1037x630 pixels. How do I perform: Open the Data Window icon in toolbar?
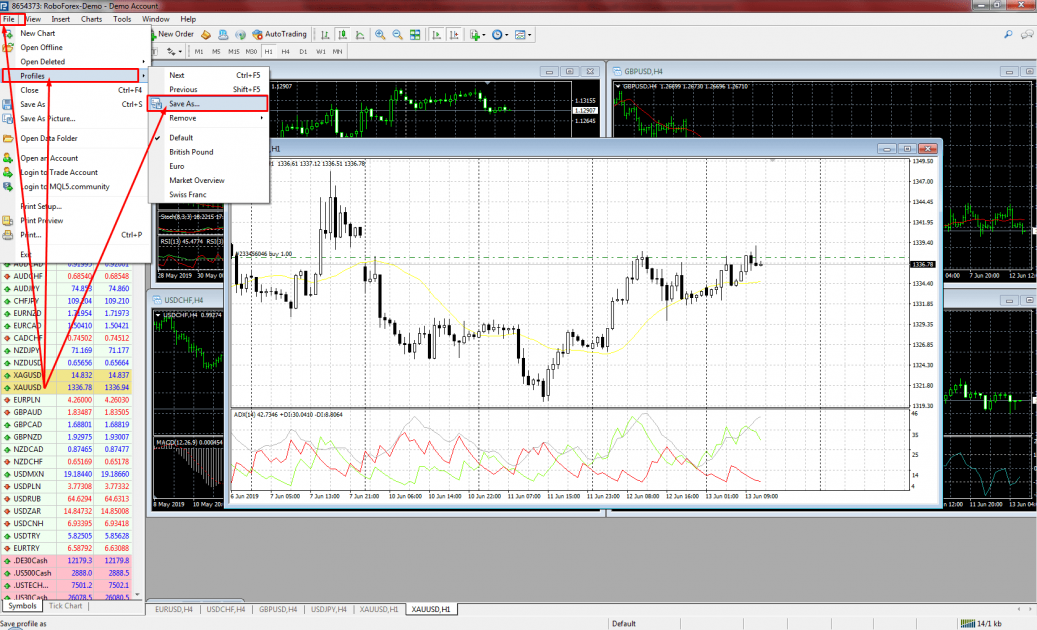tap(223, 34)
